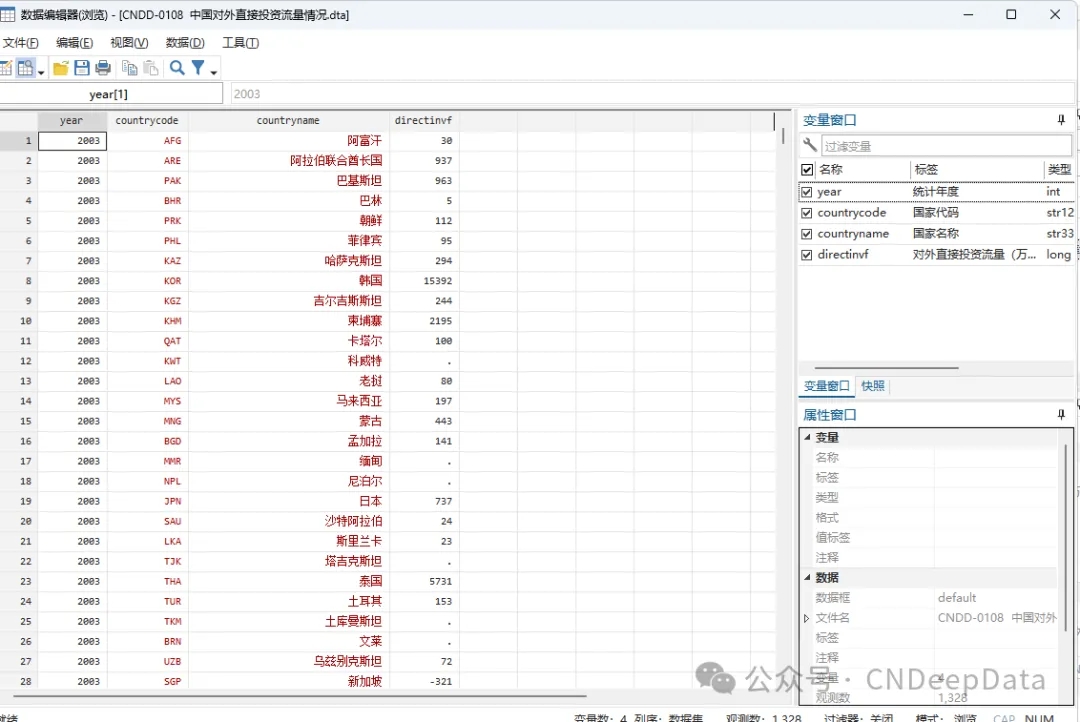Pin the 变量窗口 panel
Image resolution: width=1080 pixels, height=722 pixels.
1061,120
